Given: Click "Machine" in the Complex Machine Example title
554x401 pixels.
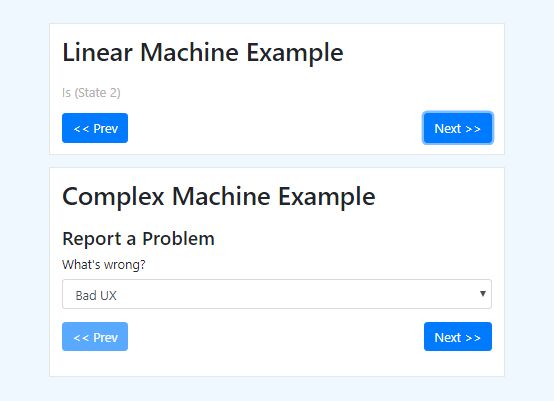Looking at the screenshot, I should [x=221, y=196].
